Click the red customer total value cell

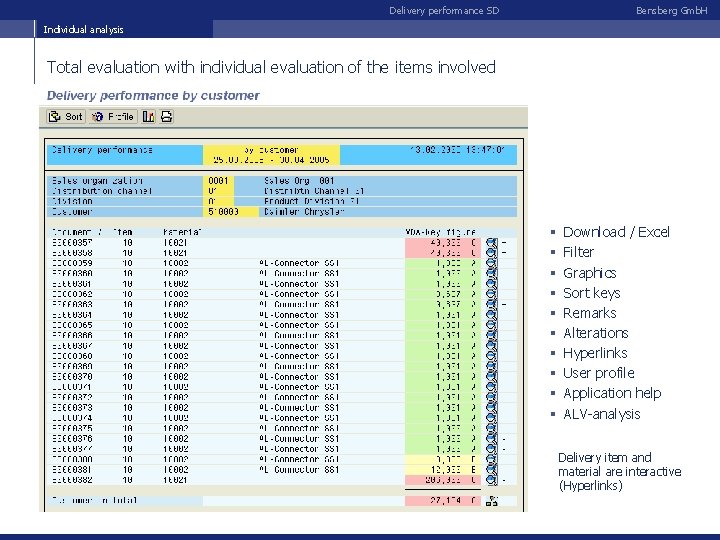pos(443,501)
